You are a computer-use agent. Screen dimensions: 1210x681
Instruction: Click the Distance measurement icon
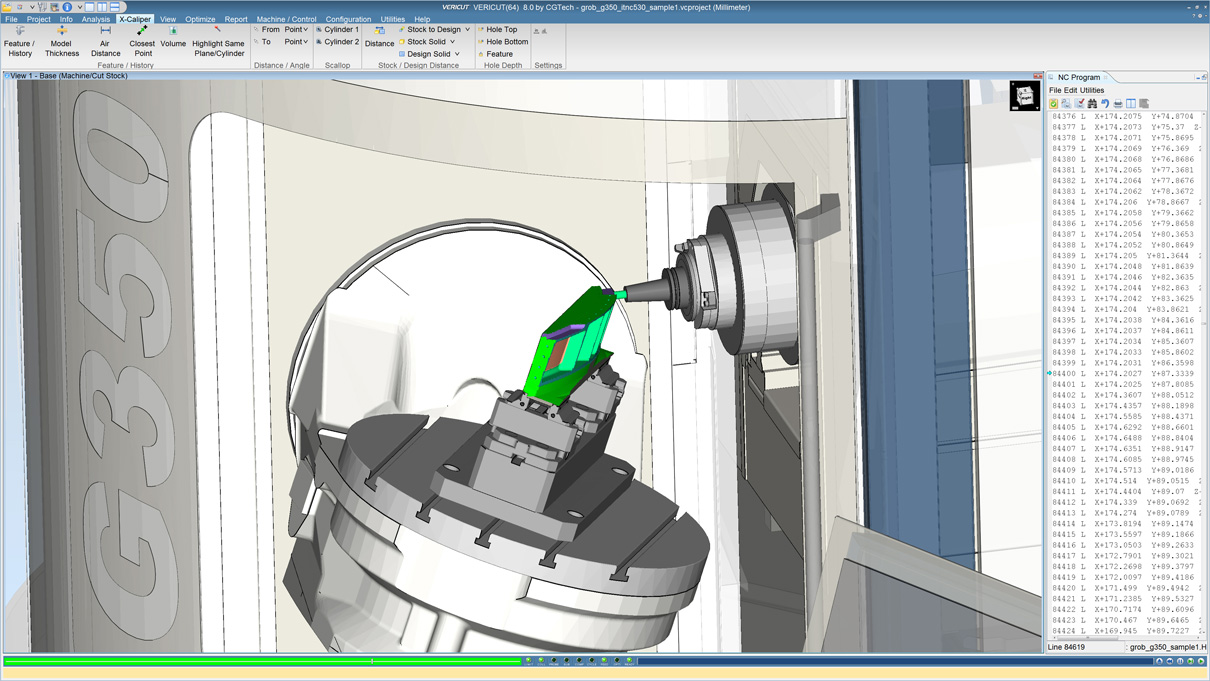(x=379, y=37)
